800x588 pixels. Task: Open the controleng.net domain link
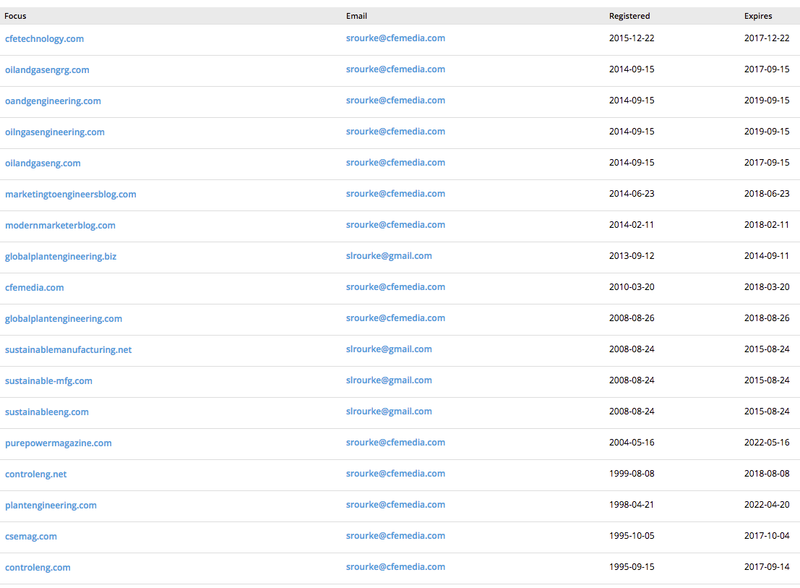pyautogui.click(x=36, y=475)
